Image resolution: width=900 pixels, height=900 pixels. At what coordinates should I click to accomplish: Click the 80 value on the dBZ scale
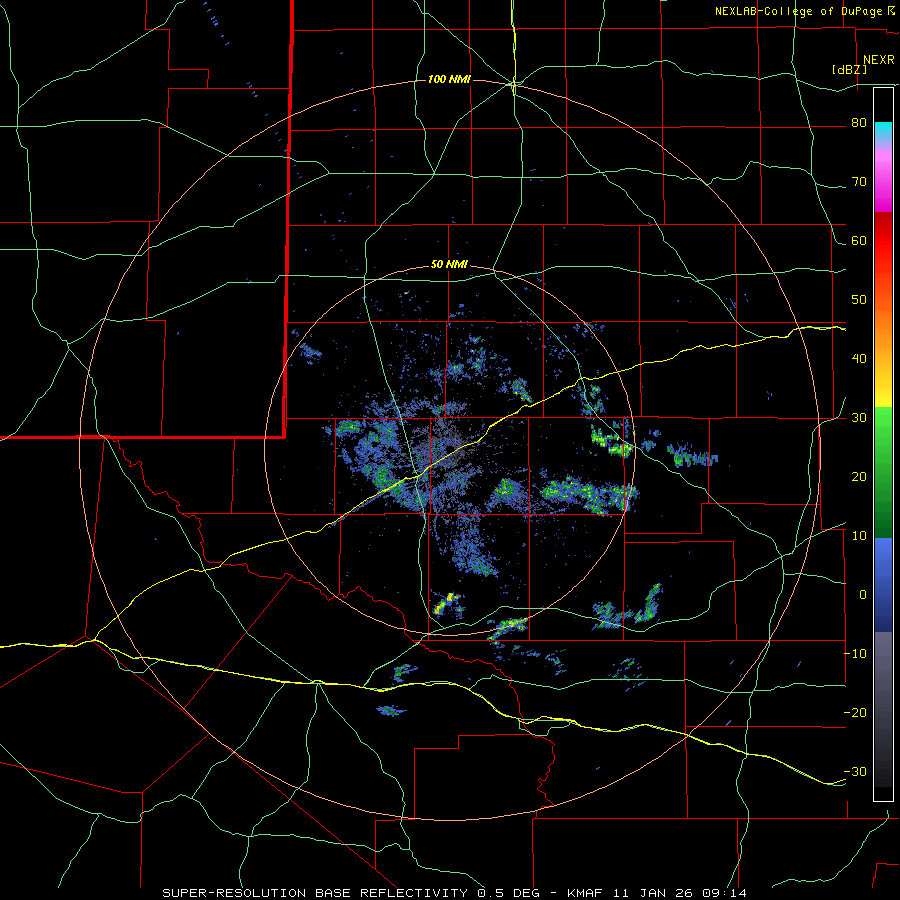click(x=859, y=123)
